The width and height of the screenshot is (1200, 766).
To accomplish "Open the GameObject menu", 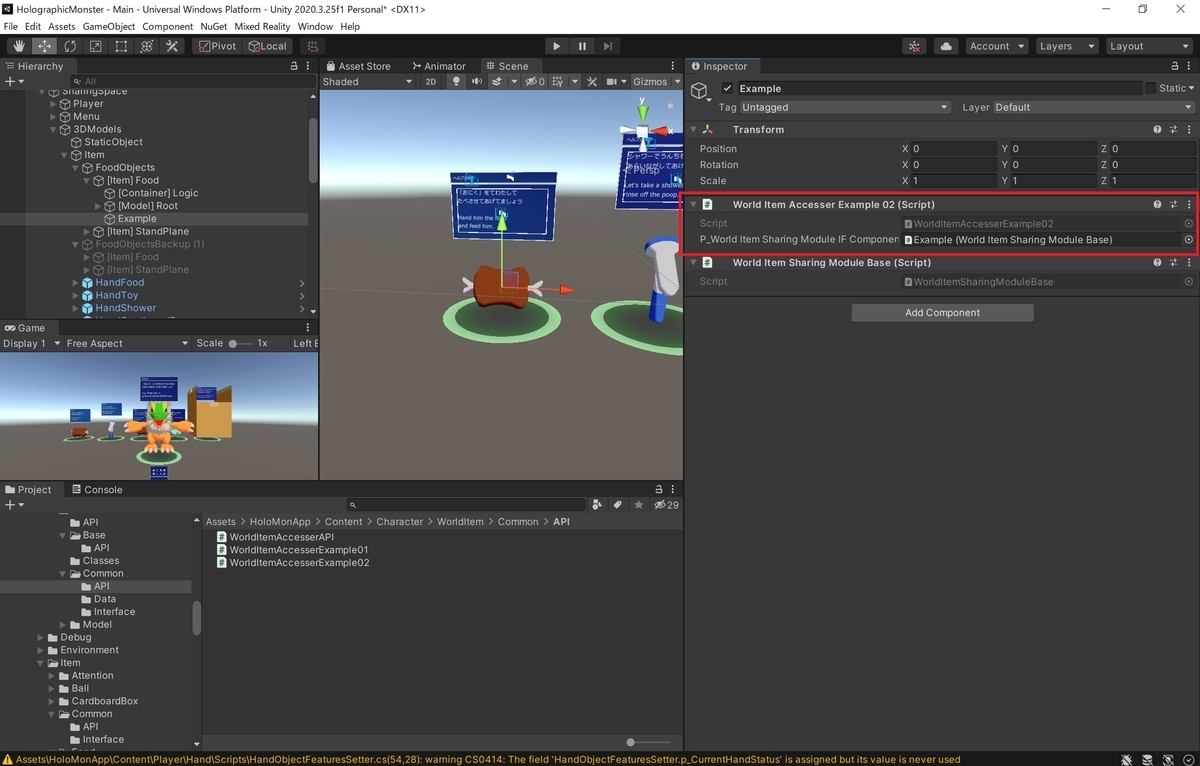I will 108,26.
